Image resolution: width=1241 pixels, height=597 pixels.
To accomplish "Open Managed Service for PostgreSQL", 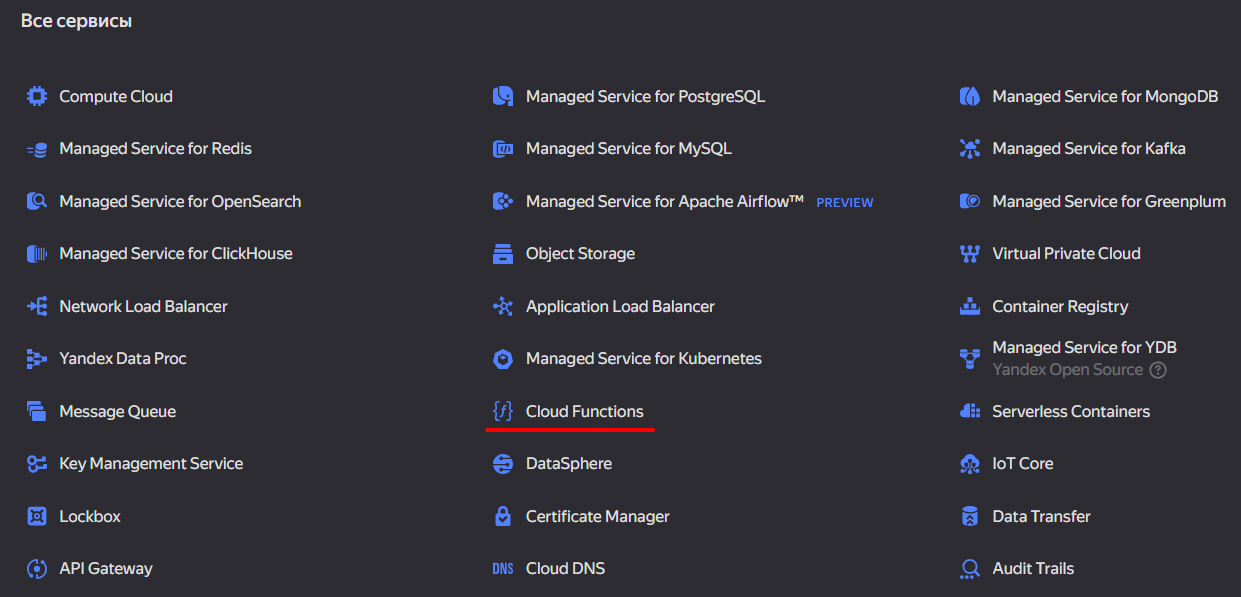I will click(x=645, y=96).
